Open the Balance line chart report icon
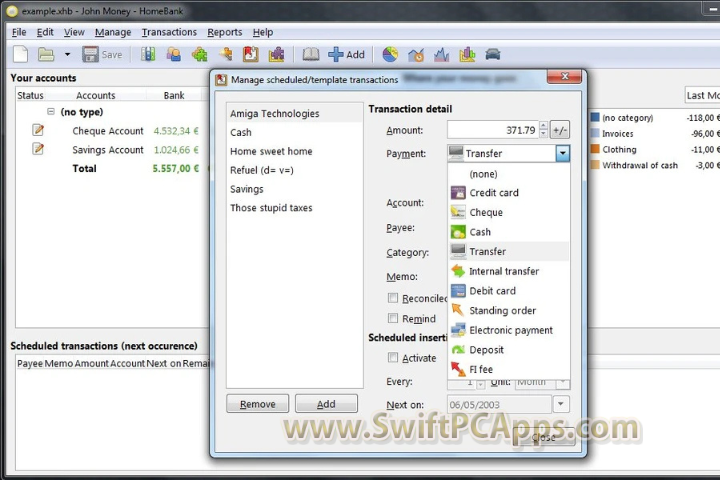Screen dimensions: 720x480 click(x=442, y=54)
